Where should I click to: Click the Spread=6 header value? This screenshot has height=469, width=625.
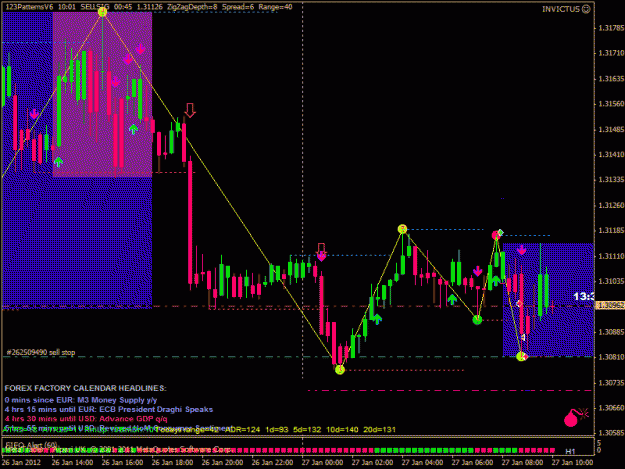tap(238, 7)
